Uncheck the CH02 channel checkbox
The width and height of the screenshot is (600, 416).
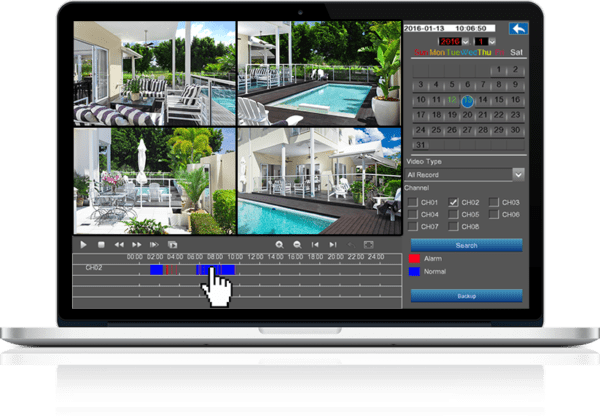454,202
